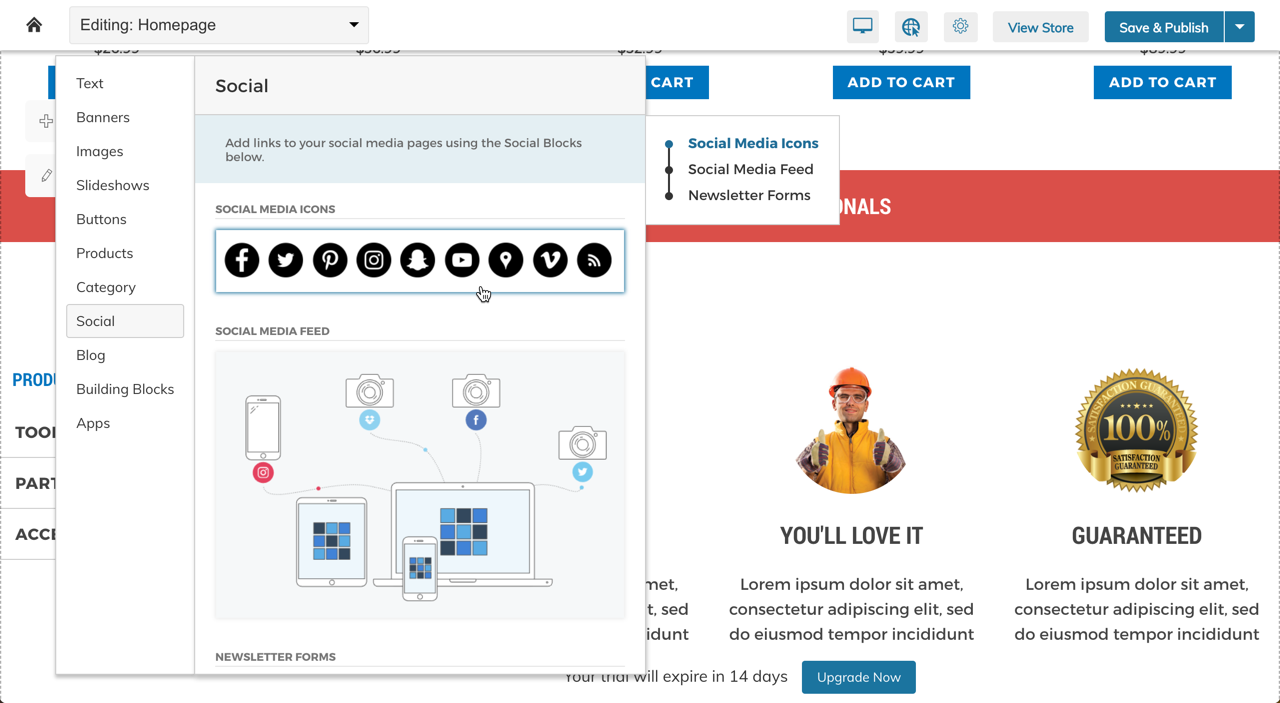Select the Facebook social icon

242,260
